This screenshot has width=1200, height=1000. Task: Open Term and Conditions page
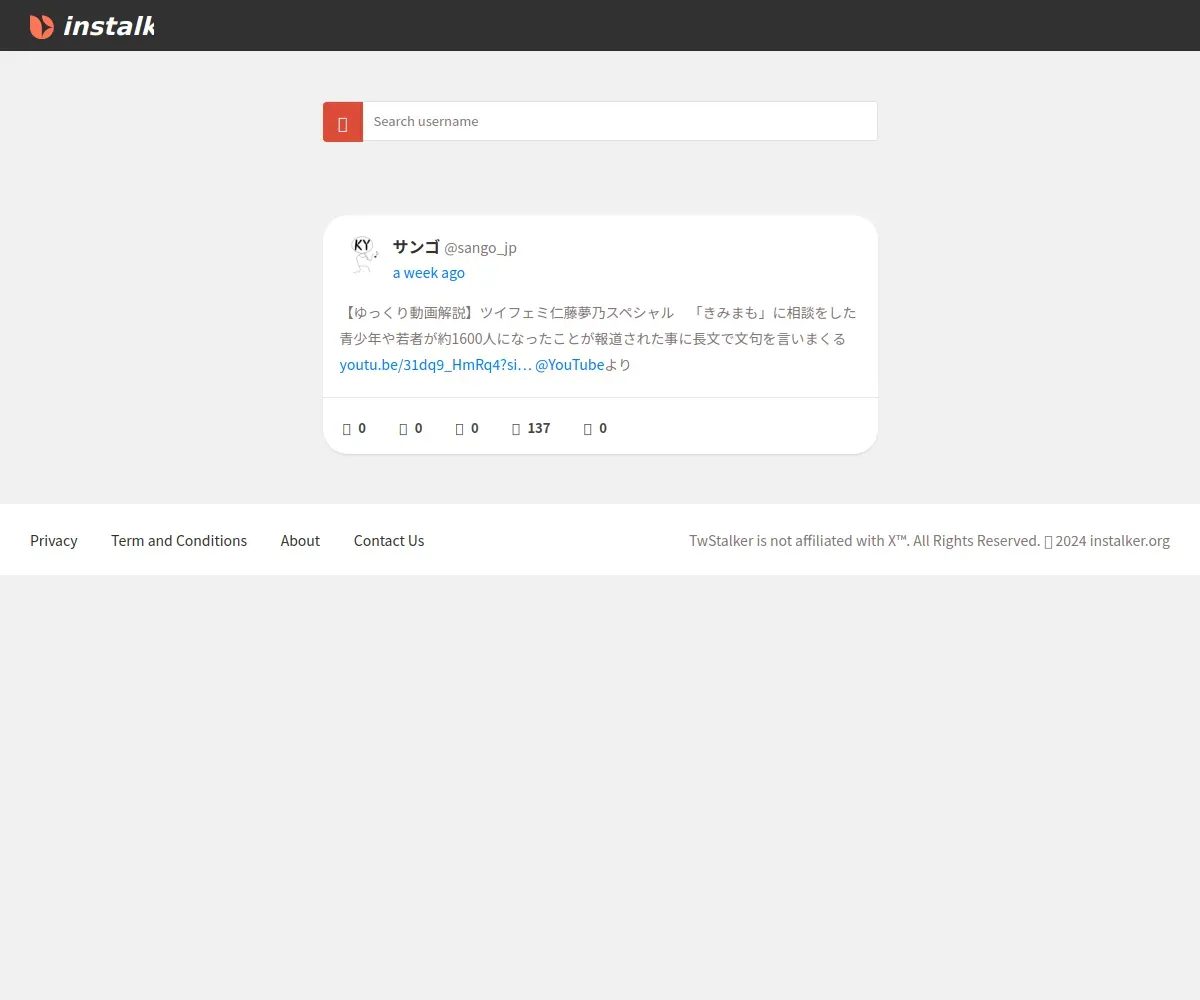click(179, 541)
